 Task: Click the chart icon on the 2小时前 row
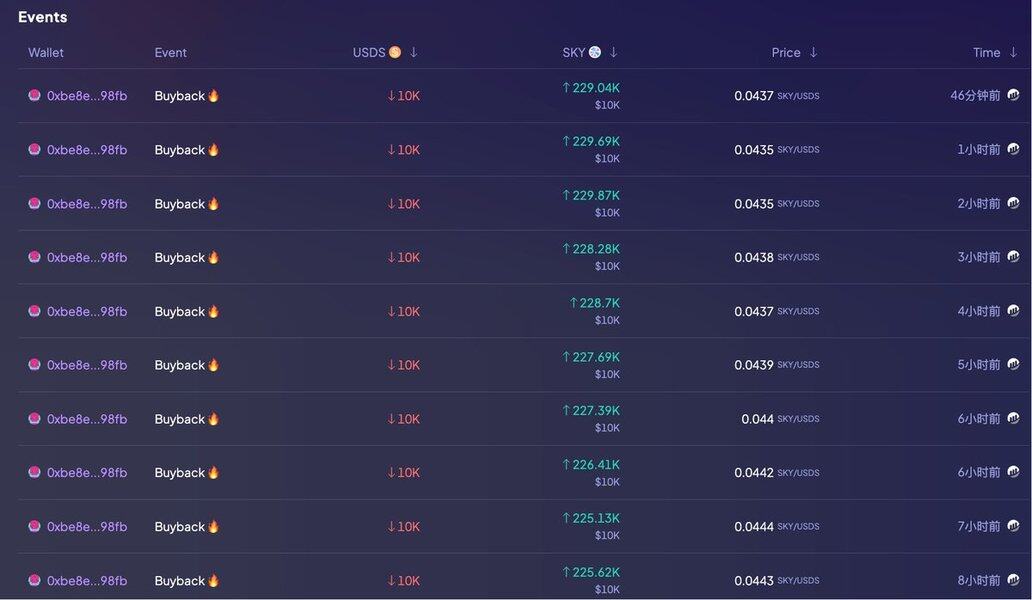pyautogui.click(x=1013, y=203)
